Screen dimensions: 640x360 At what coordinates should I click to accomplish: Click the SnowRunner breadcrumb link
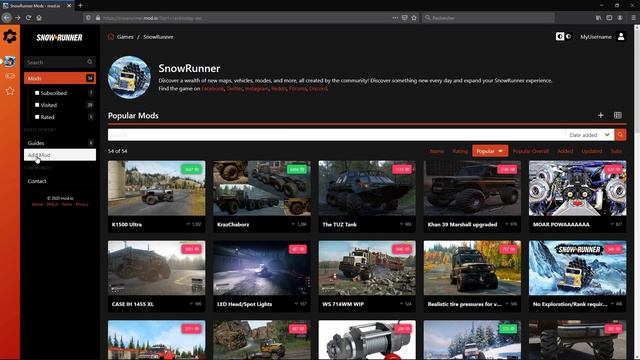(158, 37)
